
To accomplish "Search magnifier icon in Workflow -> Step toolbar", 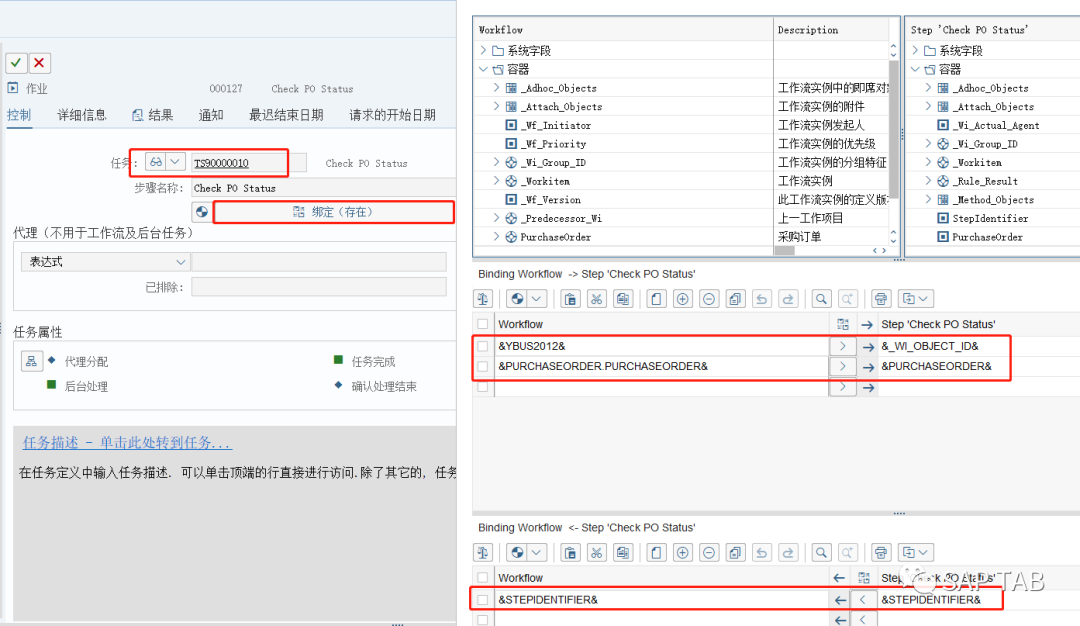I will pos(821,299).
